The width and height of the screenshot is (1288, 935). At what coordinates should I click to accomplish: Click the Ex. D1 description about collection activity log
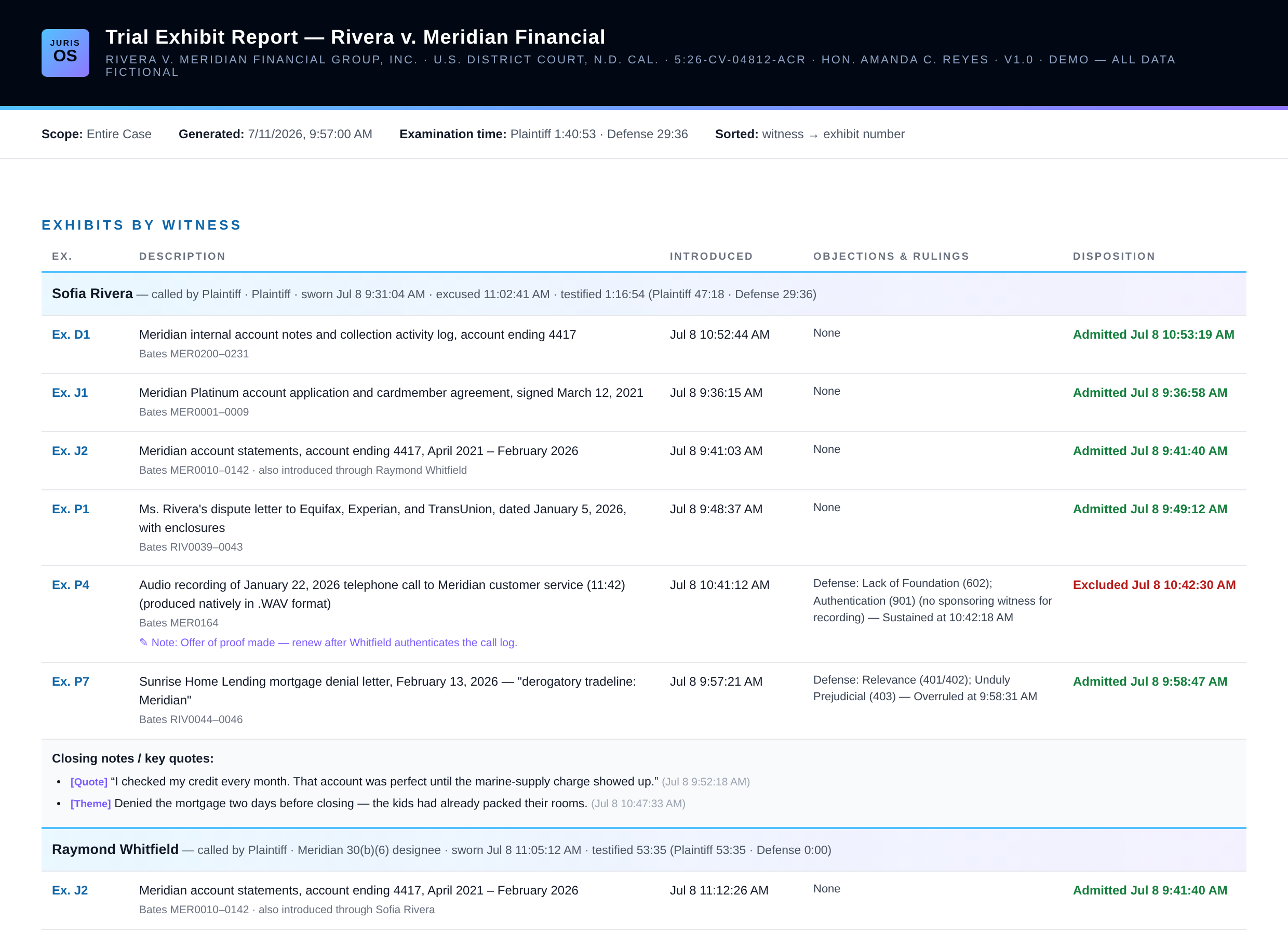(358, 335)
